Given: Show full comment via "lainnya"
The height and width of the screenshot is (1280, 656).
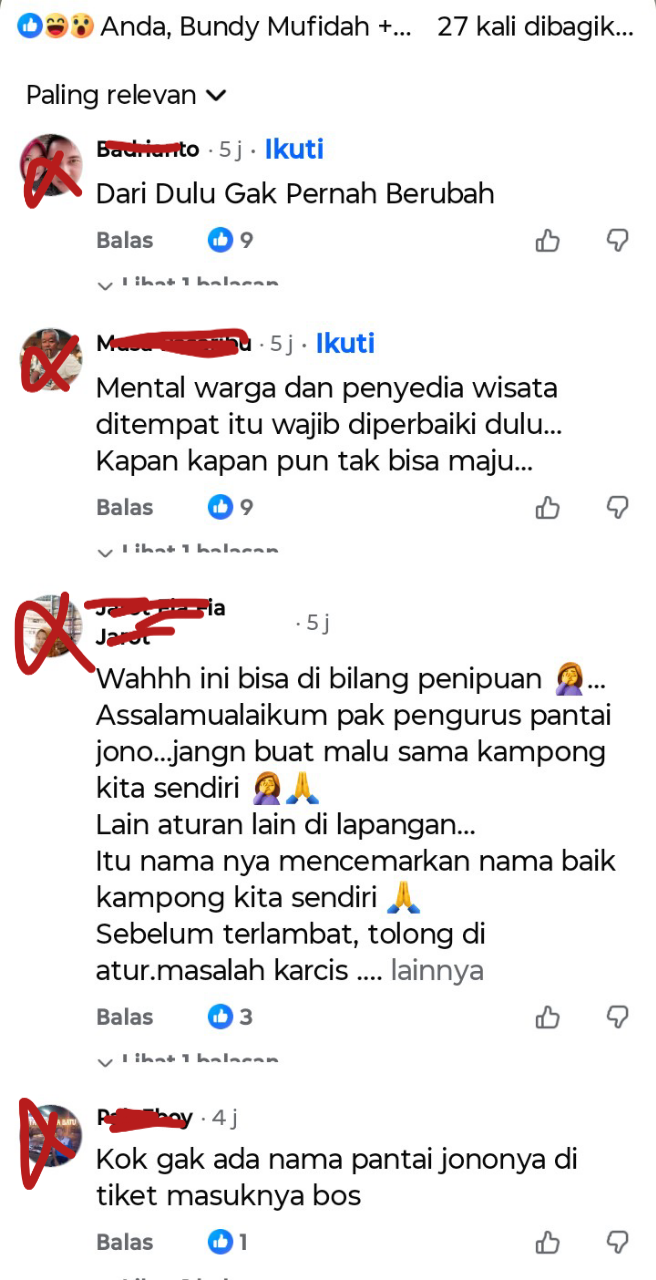Looking at the screenshot, I should click(x=437, y=970).
